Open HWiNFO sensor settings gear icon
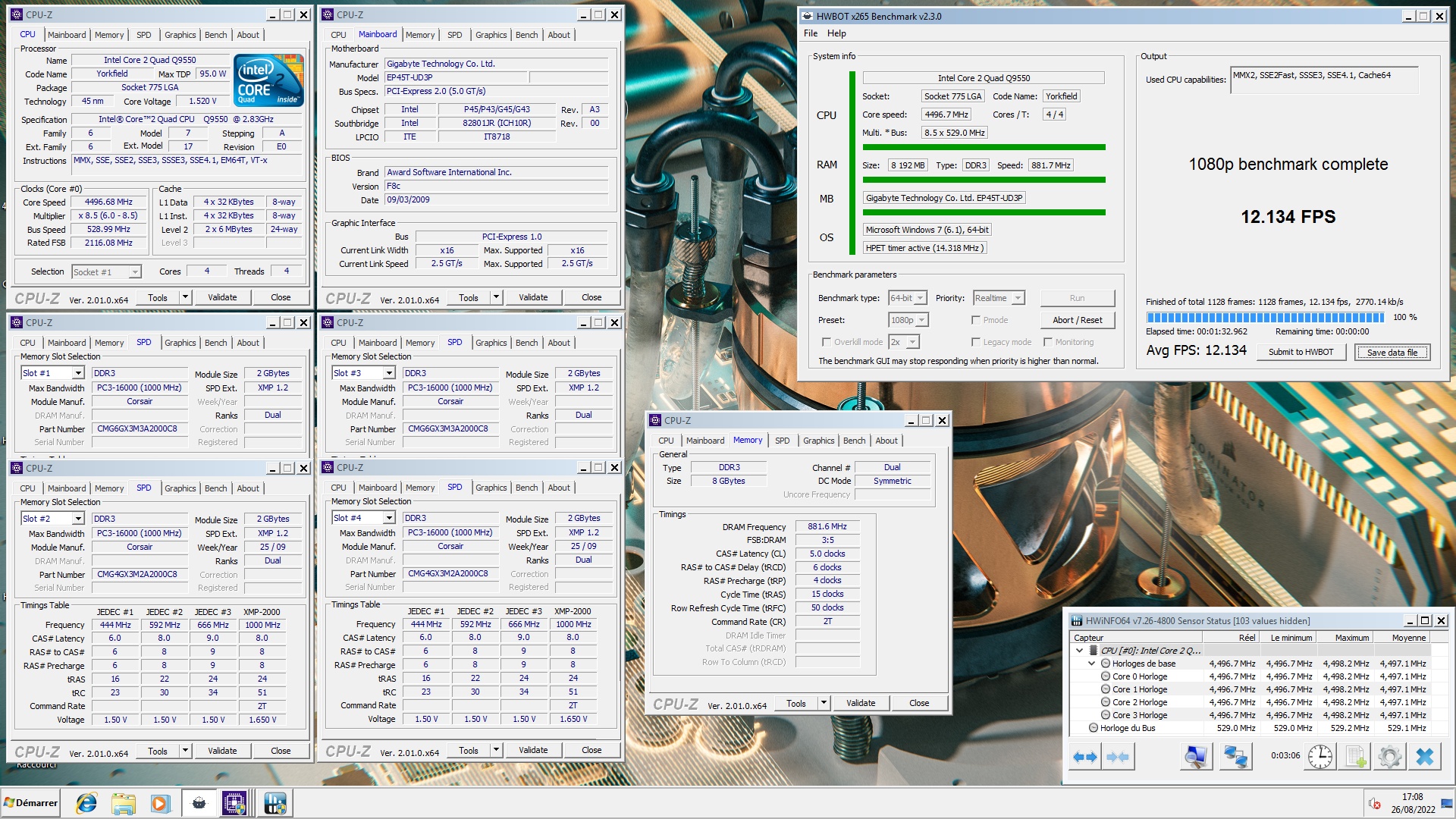Viewport: 1456px width, 819px height. coord(1390,757)
